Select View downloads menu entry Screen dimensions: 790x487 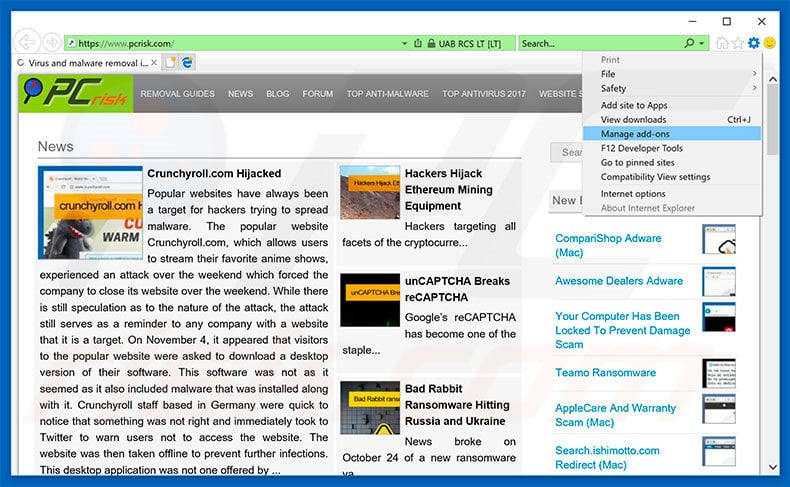pos(672,119)
